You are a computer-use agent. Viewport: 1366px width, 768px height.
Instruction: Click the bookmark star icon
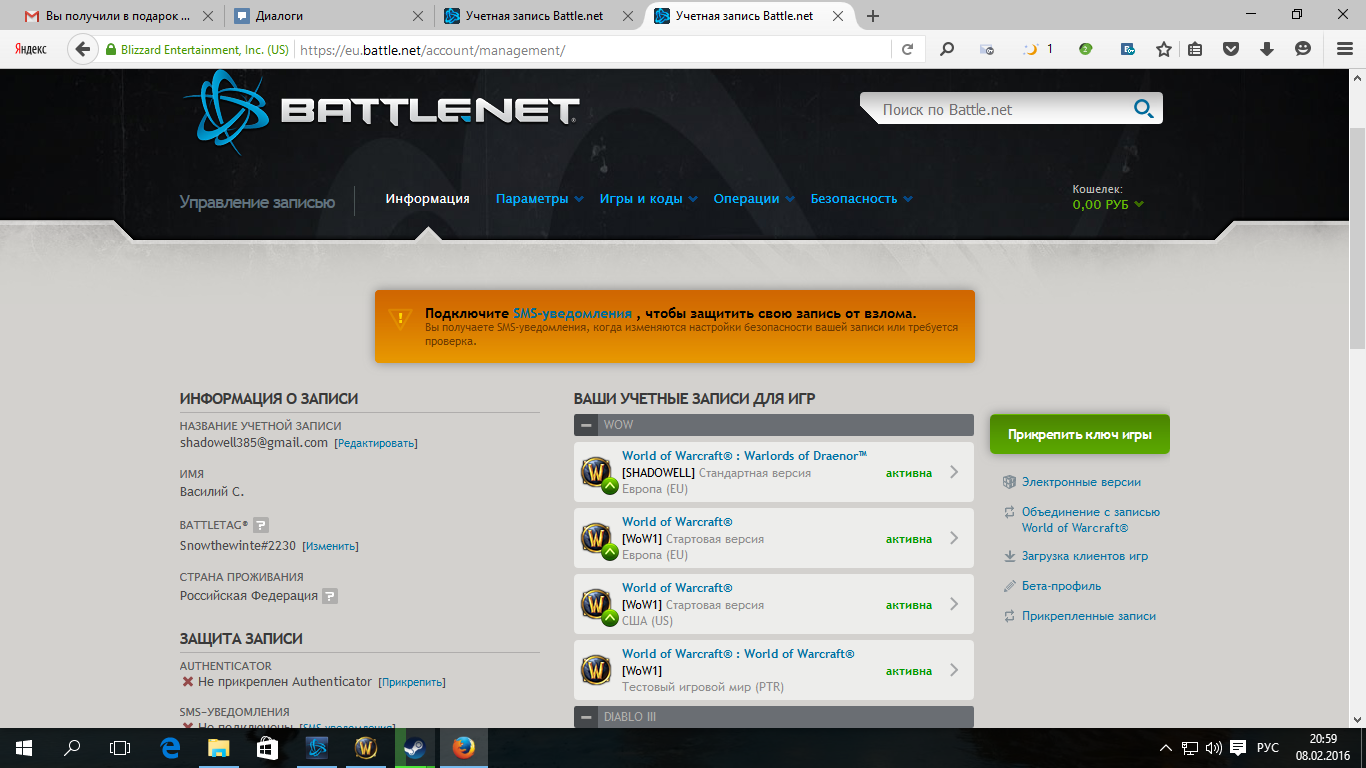1163,49
